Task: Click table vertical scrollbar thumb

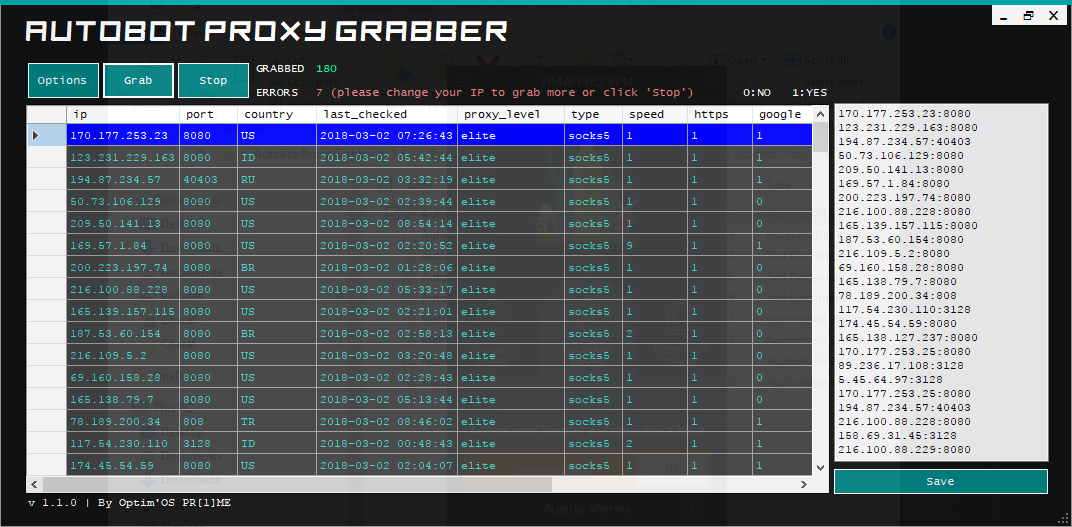Action: pyautogui.click(x=821, y=135)
